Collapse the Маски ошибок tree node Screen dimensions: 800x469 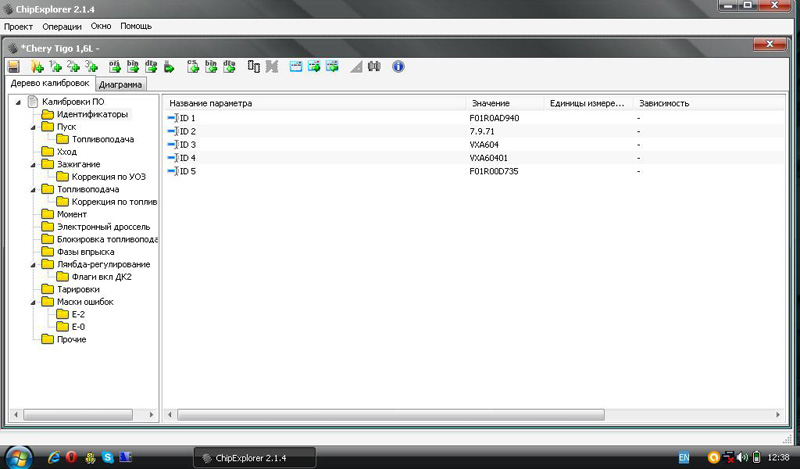33,302
